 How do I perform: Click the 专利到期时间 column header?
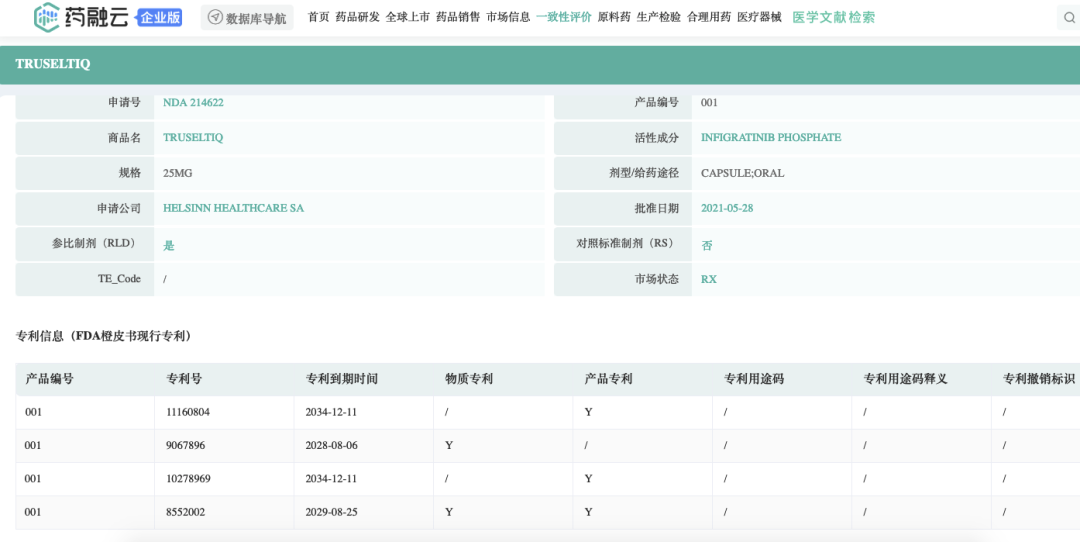point(342,379)
